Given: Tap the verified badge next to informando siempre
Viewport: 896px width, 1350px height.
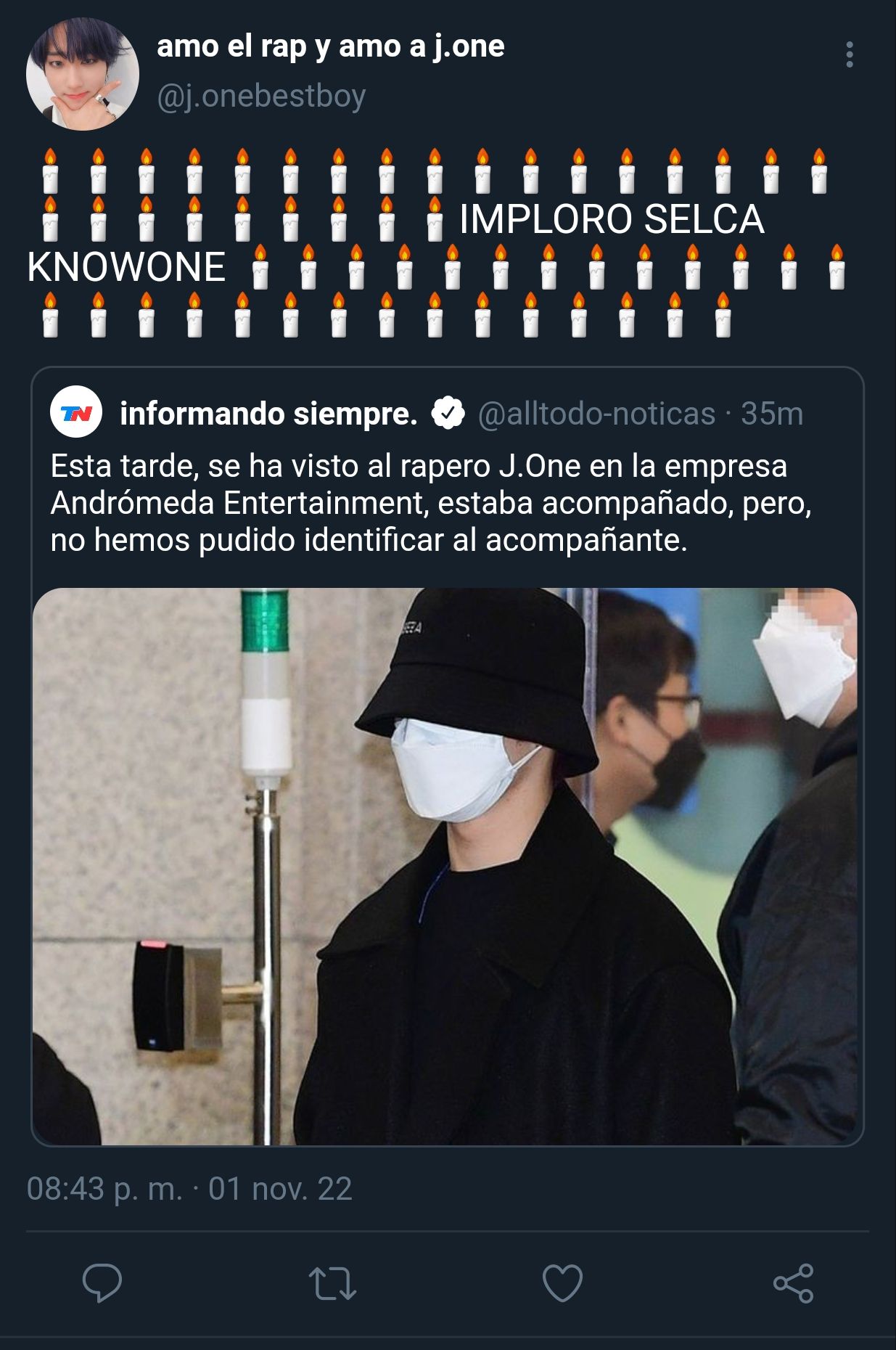Looking at the screenshot, I should pyautogui.click(x=448, y=413).
